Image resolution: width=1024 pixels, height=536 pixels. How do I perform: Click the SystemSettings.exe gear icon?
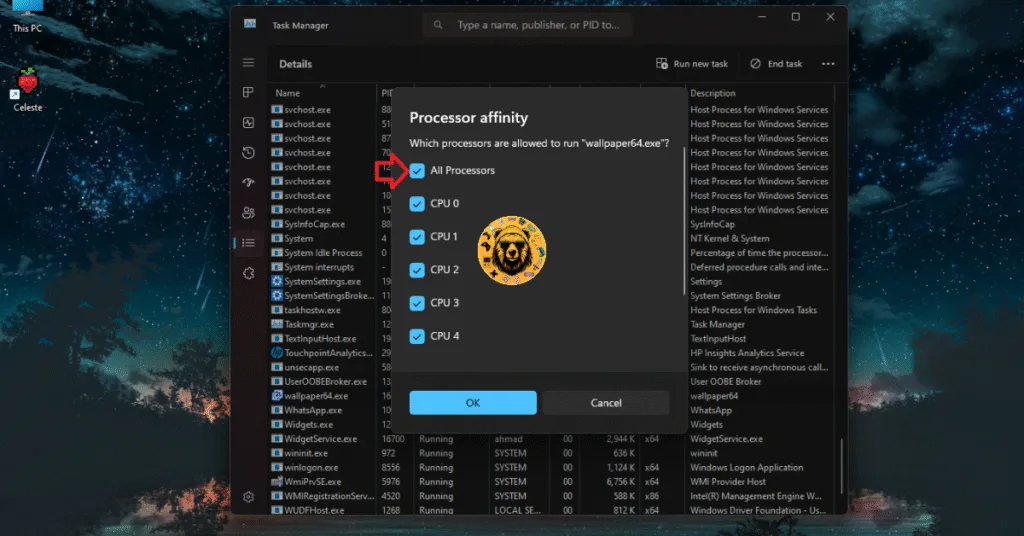(x=277, y=281)
